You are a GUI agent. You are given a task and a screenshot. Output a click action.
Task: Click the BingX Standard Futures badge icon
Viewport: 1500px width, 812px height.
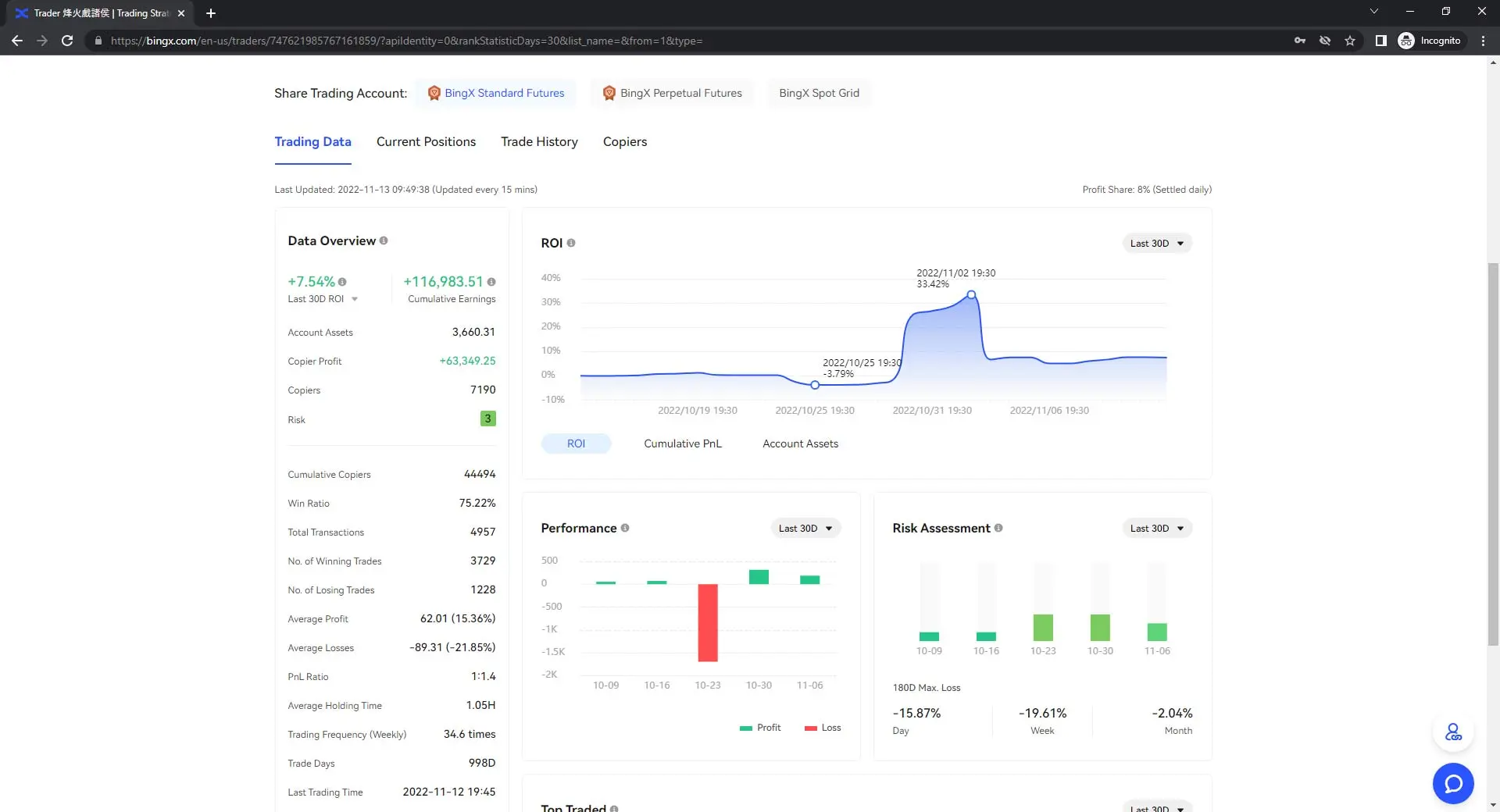click(434, 93)
